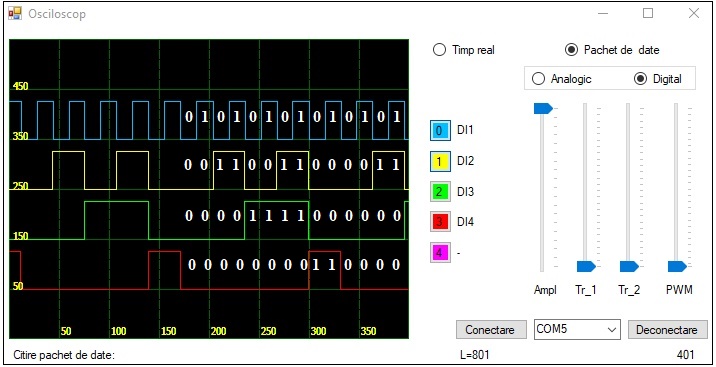Minimize the Osciloscop window
The height and width of the screenshot is (367, 716).
603,14
